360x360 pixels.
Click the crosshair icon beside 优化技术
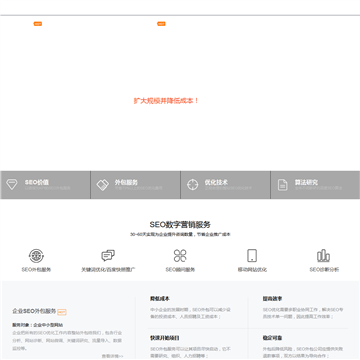coord(192,185)
